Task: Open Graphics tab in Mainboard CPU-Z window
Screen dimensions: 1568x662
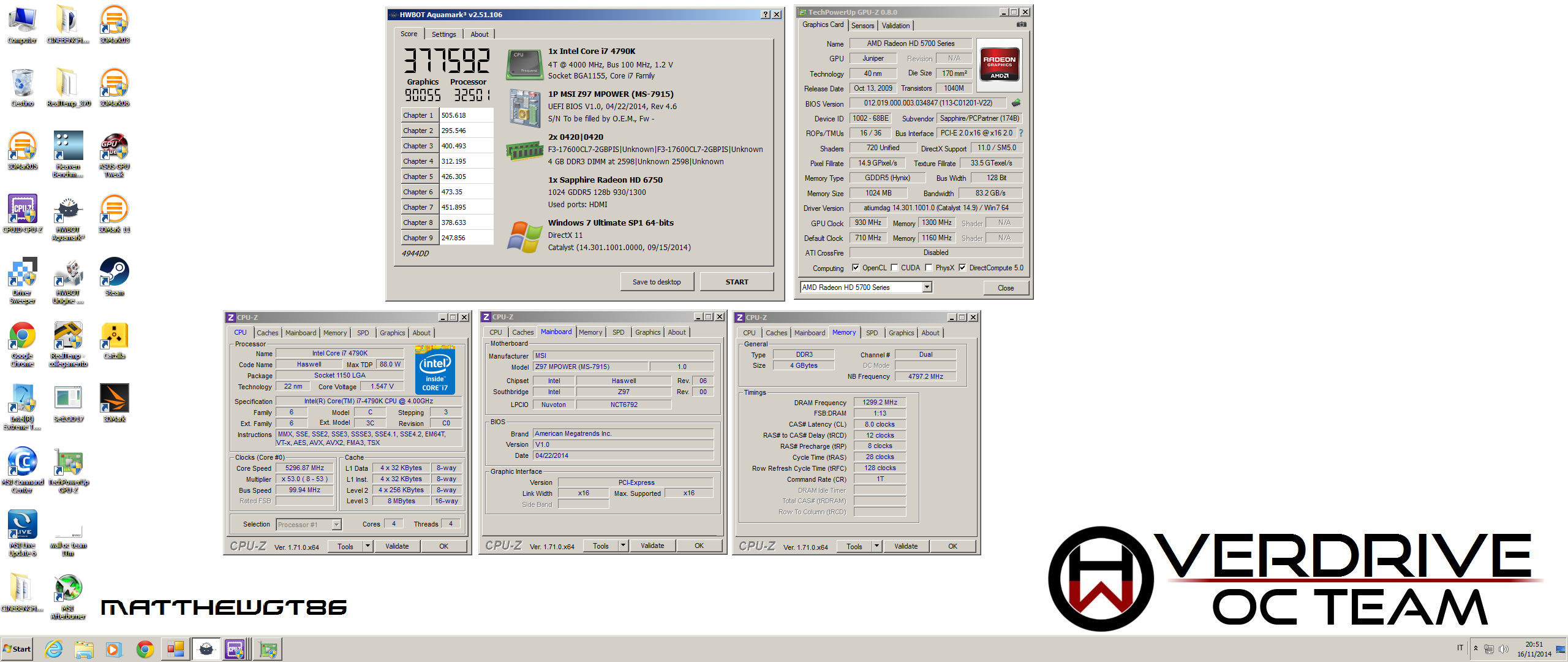Action: [x=647, y=332]
